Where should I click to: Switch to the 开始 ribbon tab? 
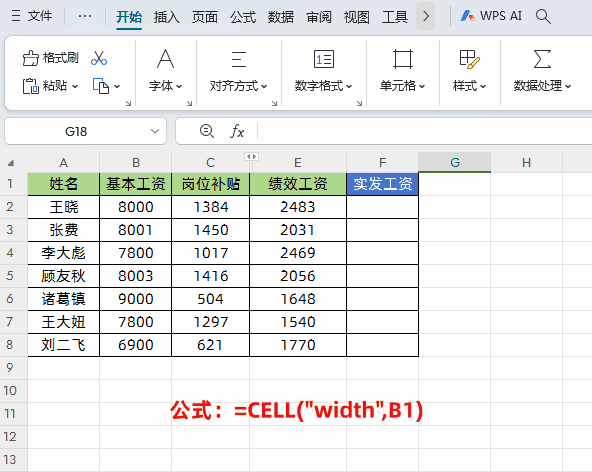tap(129, 17)
